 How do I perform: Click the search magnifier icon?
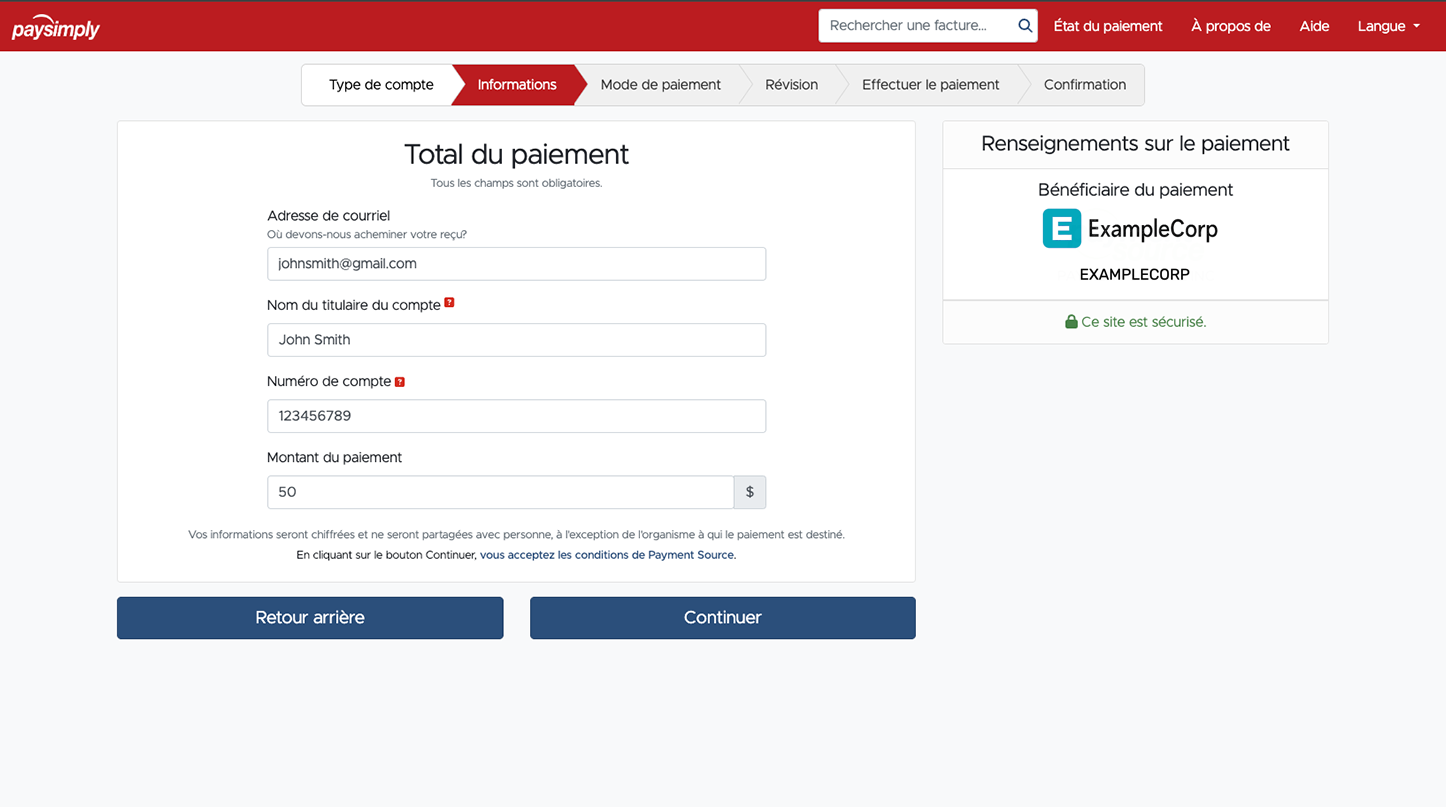click(1024, 25)
